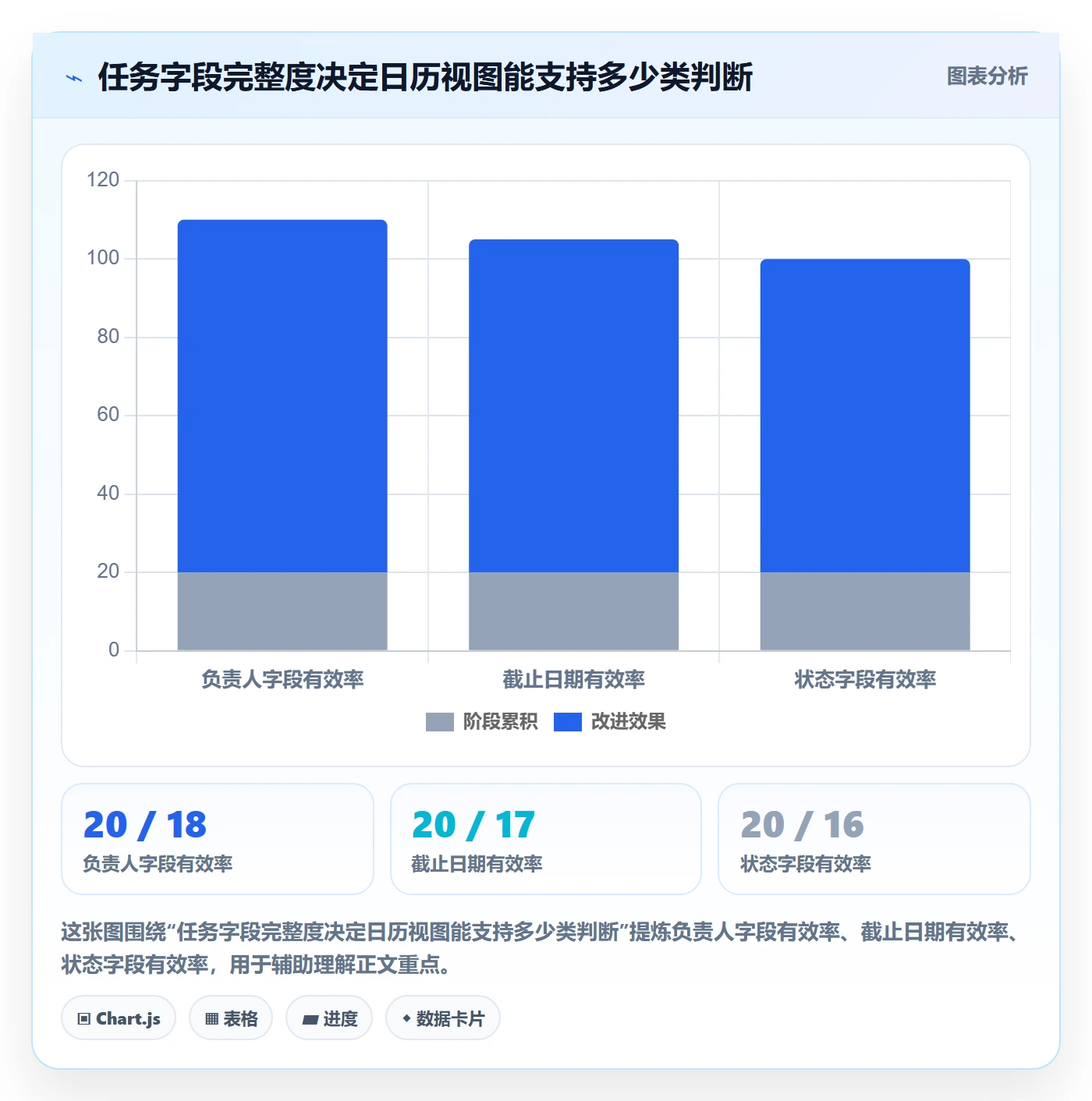Click the grid icon in 表格 tag
Viewport: 1092px width, 1101px height.
211,1019
